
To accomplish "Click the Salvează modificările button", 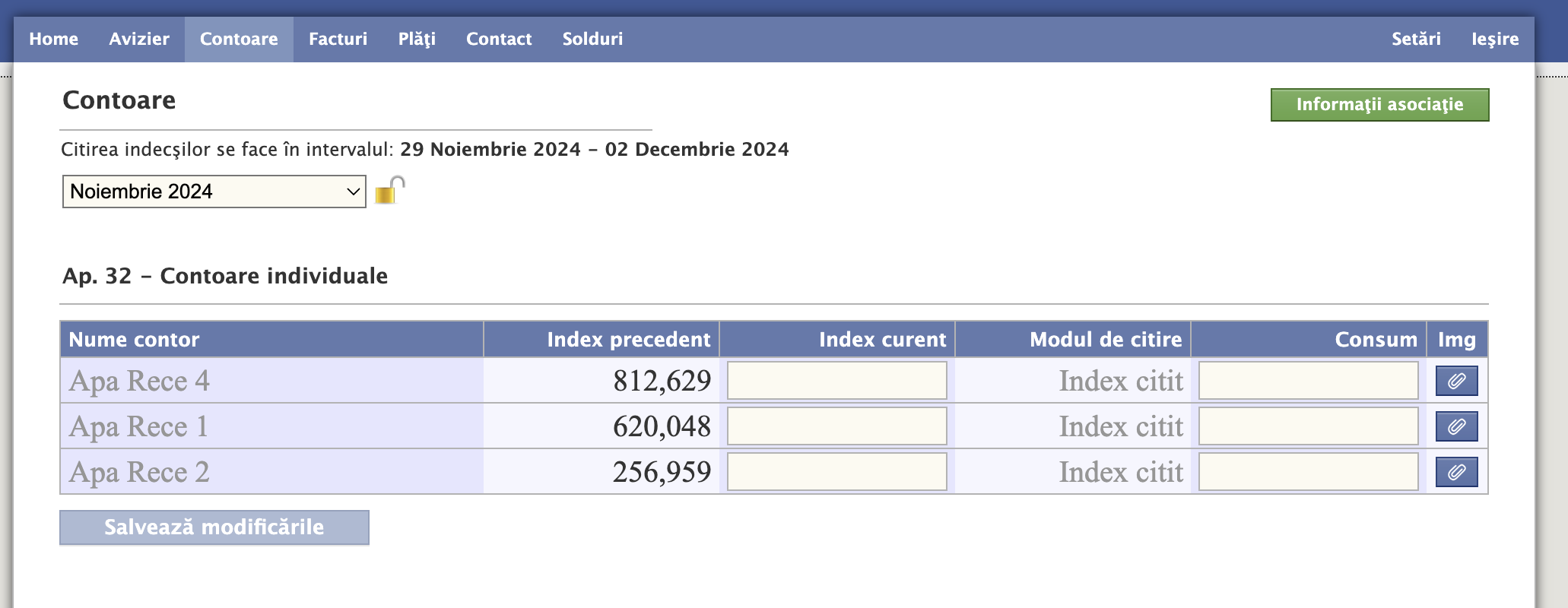I will (214, 527).
